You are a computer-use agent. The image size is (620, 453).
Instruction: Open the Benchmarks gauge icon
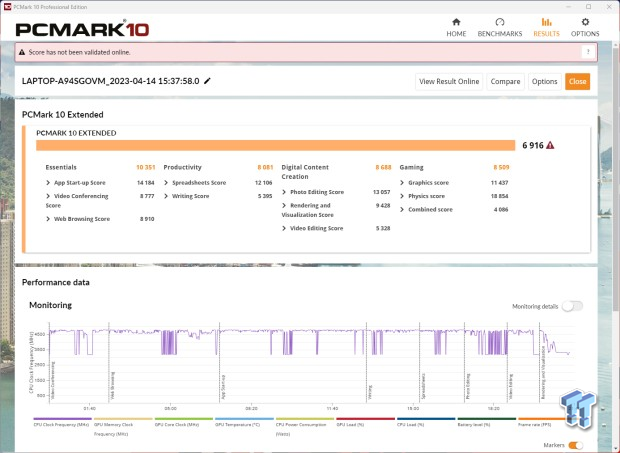coord(500,22)
